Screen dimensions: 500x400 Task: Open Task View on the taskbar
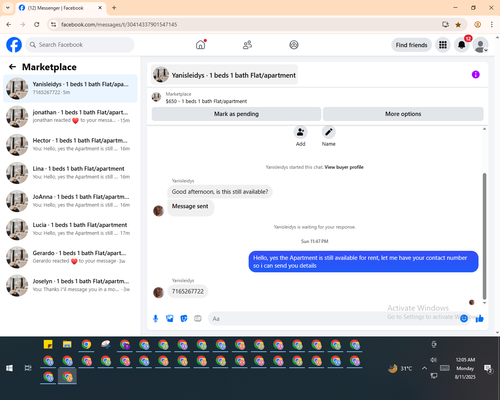(x=28, y=368)
